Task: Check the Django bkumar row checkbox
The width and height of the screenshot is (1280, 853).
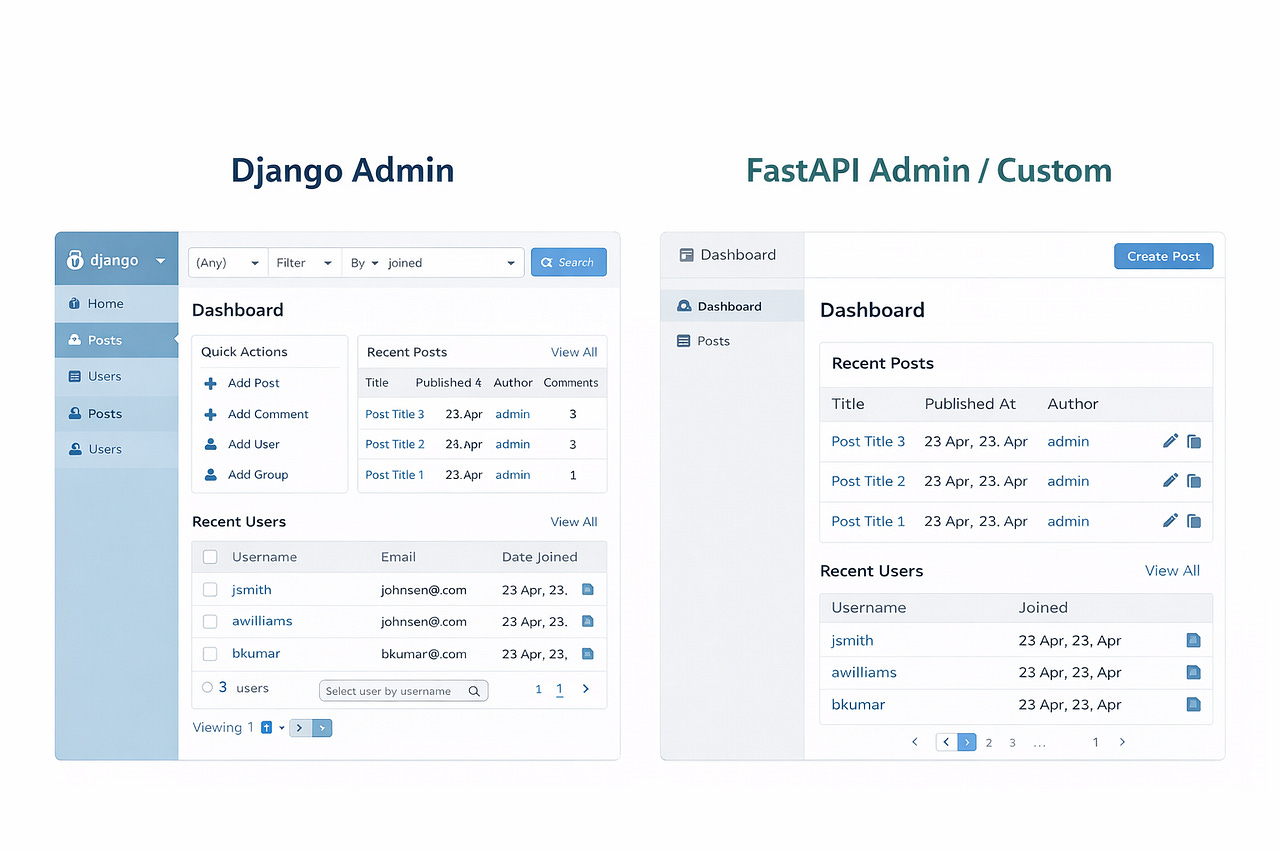Action: [x=210, y=654]
